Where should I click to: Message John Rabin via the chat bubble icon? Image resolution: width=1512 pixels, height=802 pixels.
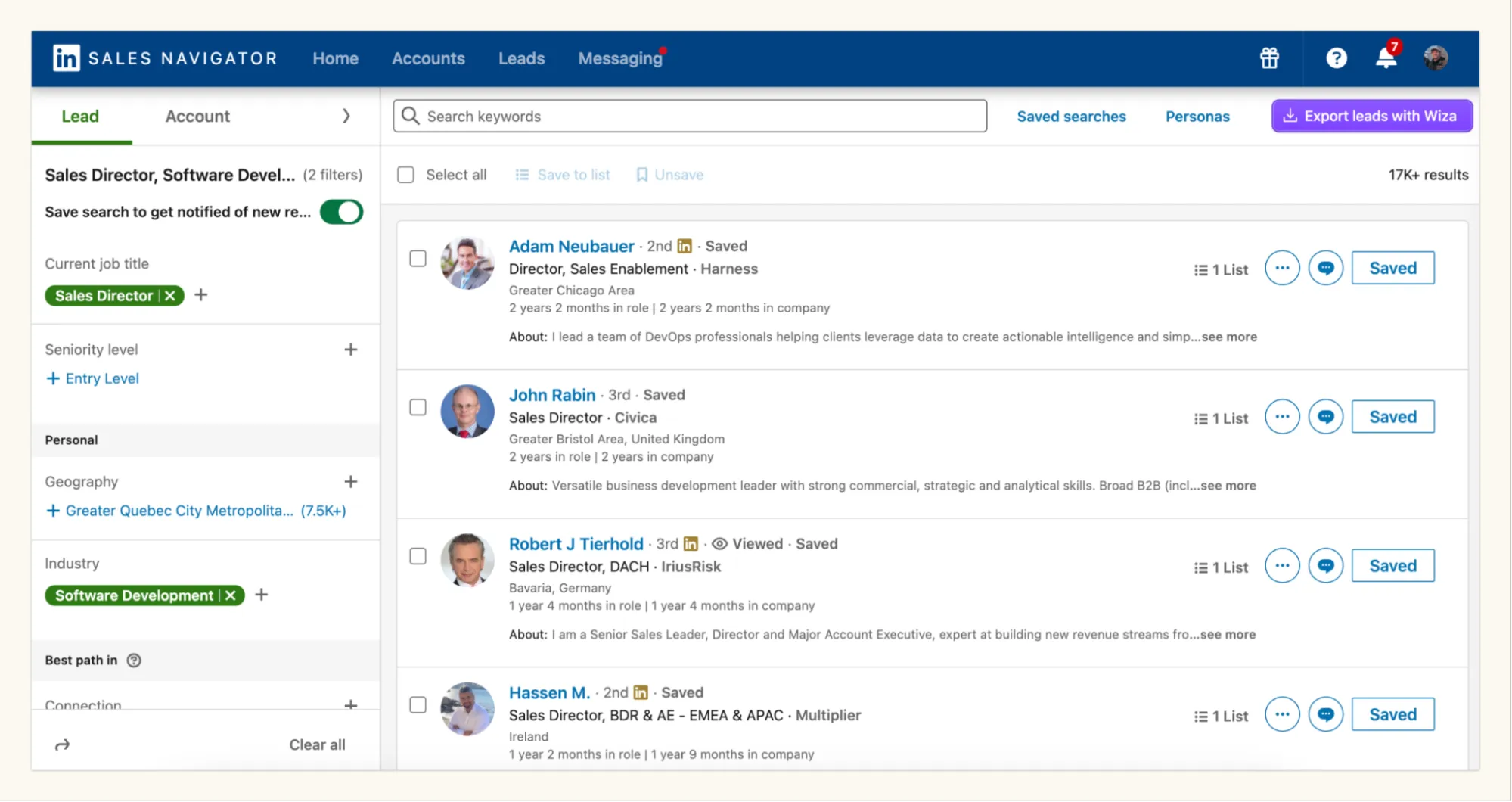point(1324,416)
